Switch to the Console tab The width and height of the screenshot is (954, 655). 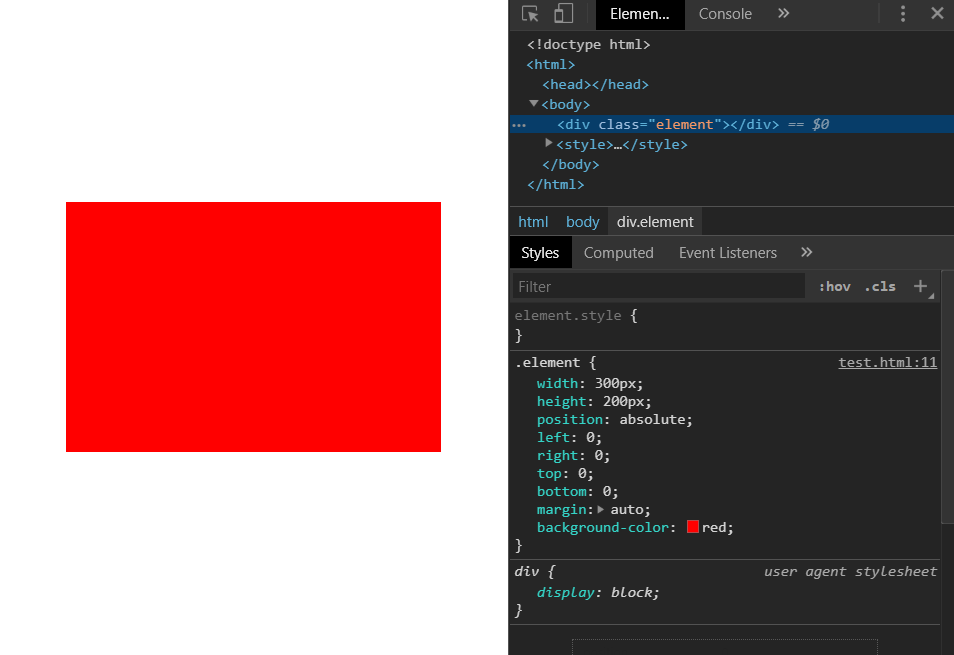click(725, 14)
